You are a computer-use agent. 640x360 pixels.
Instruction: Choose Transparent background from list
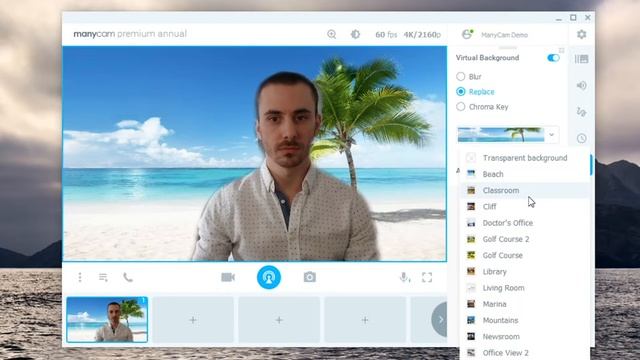pyautogui.click(x=524, y=158)
